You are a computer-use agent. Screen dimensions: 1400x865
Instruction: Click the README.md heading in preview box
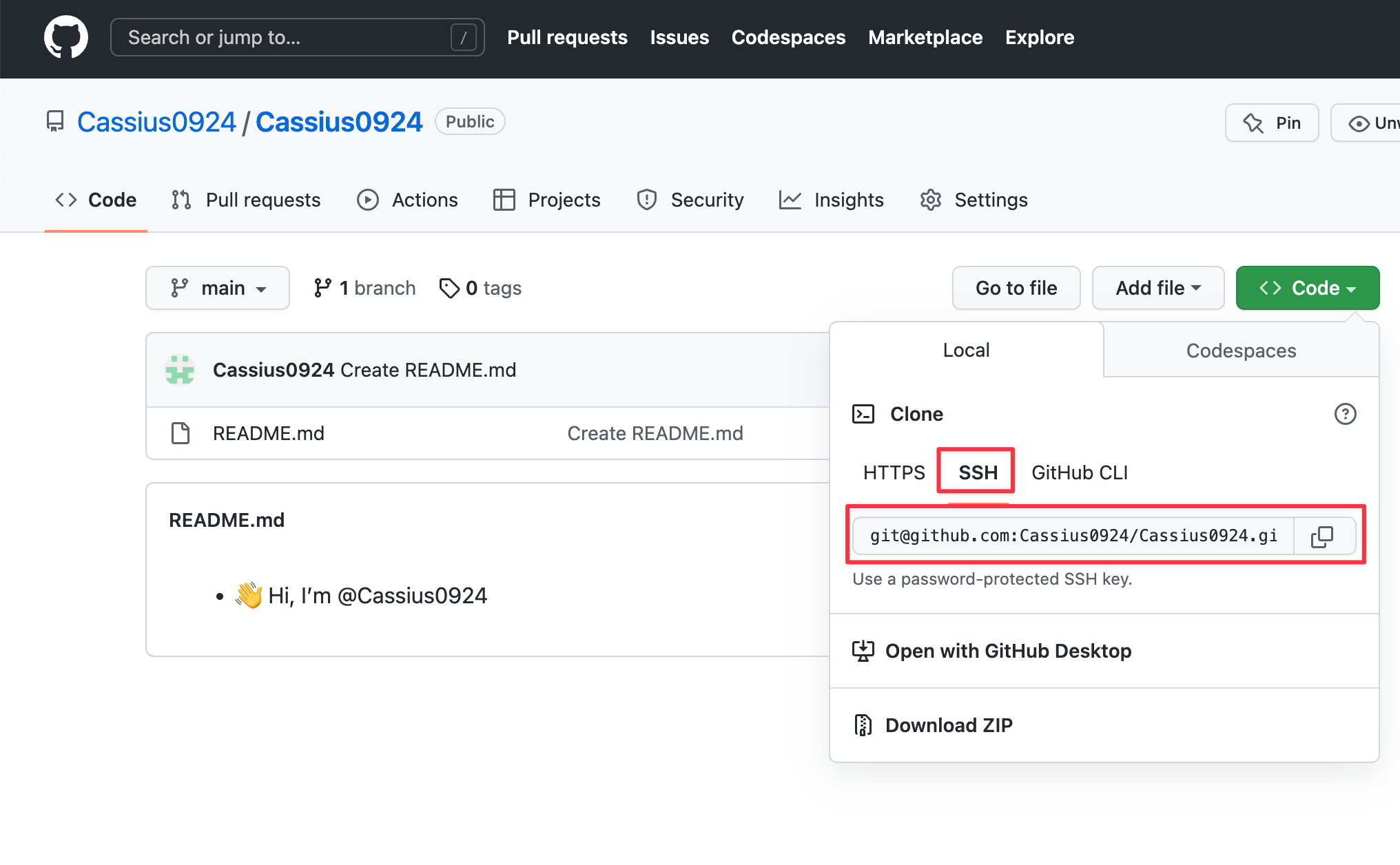[x=227, y=520]
